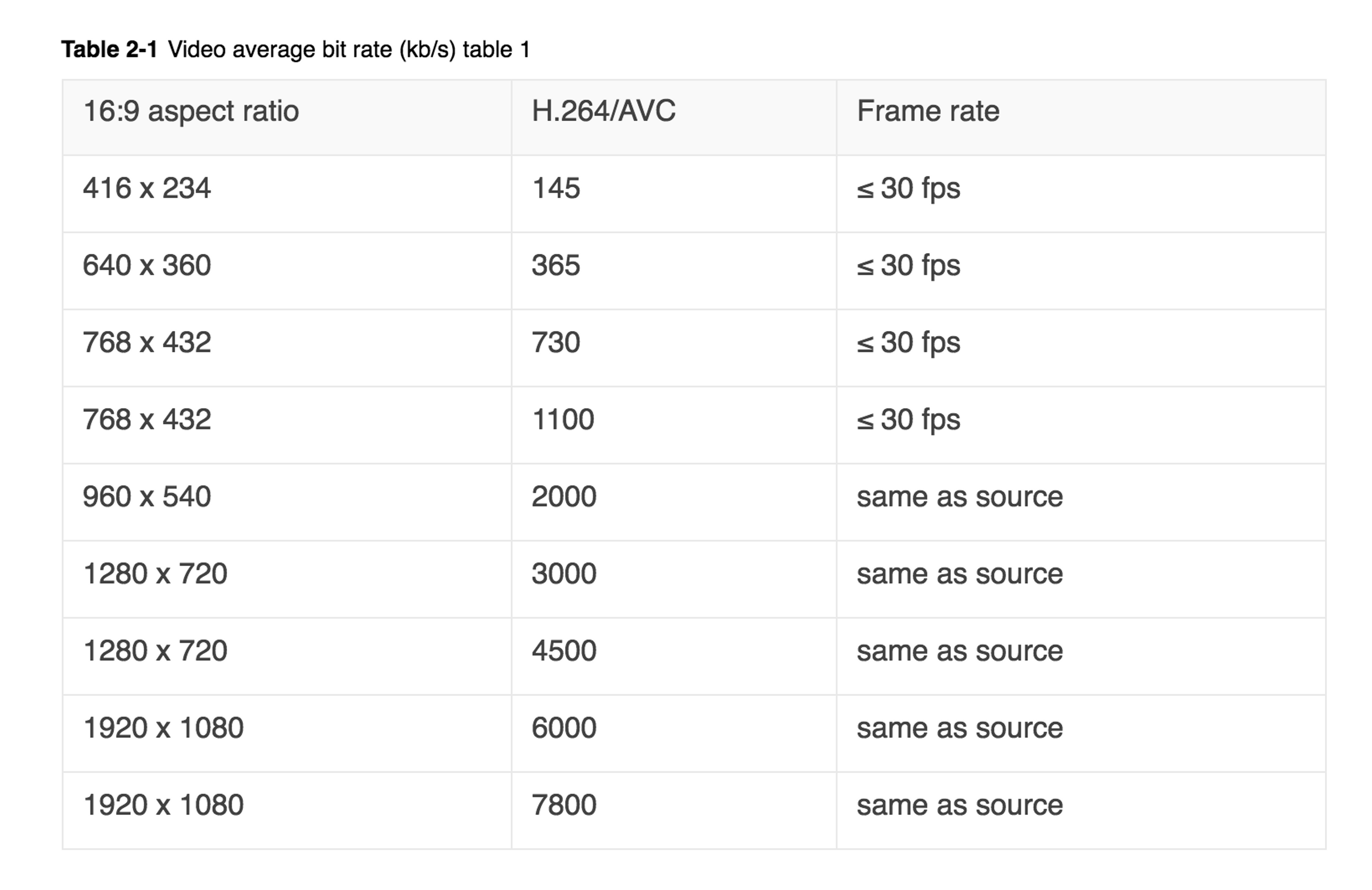The height and width of the screenshot is (890, 1372).
Task: Click the H.264/AVC column header
Action: click(x=603, y=111)
